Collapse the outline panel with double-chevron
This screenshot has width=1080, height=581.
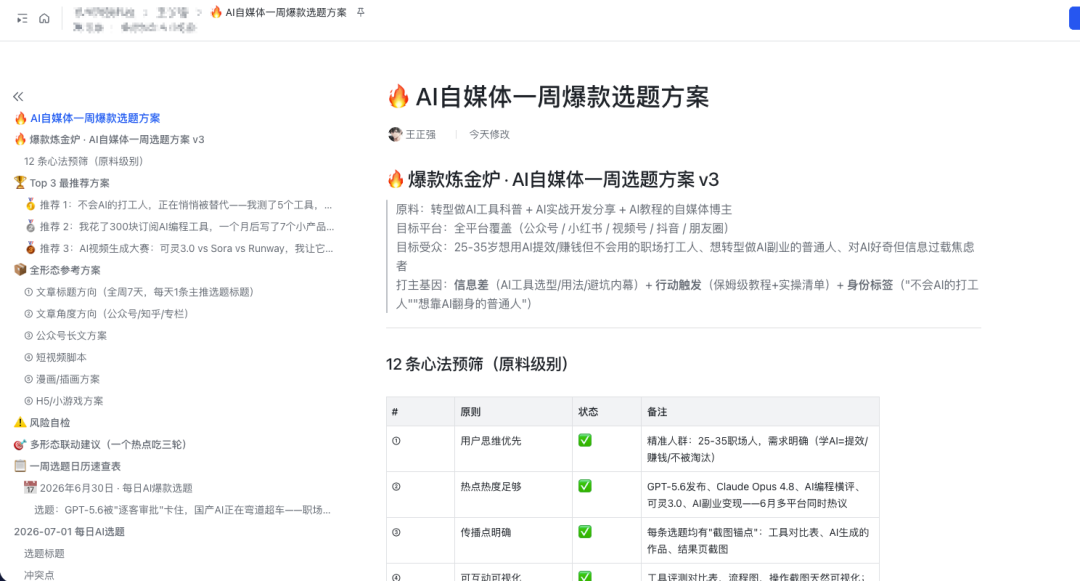tap(18, 96)
